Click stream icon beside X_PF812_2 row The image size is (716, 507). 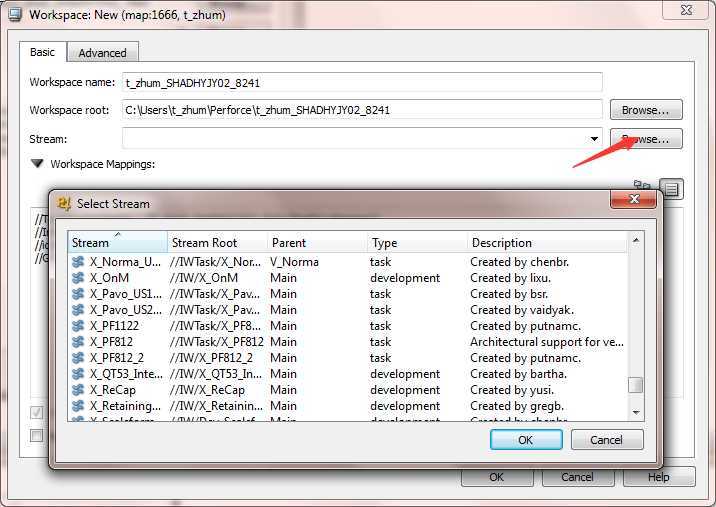point(78,358)
